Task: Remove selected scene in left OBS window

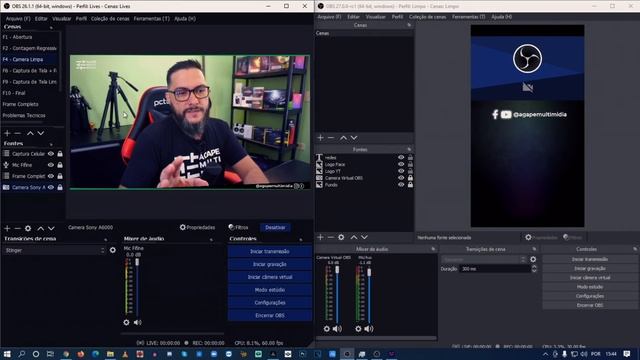Action: coord(18,133)
